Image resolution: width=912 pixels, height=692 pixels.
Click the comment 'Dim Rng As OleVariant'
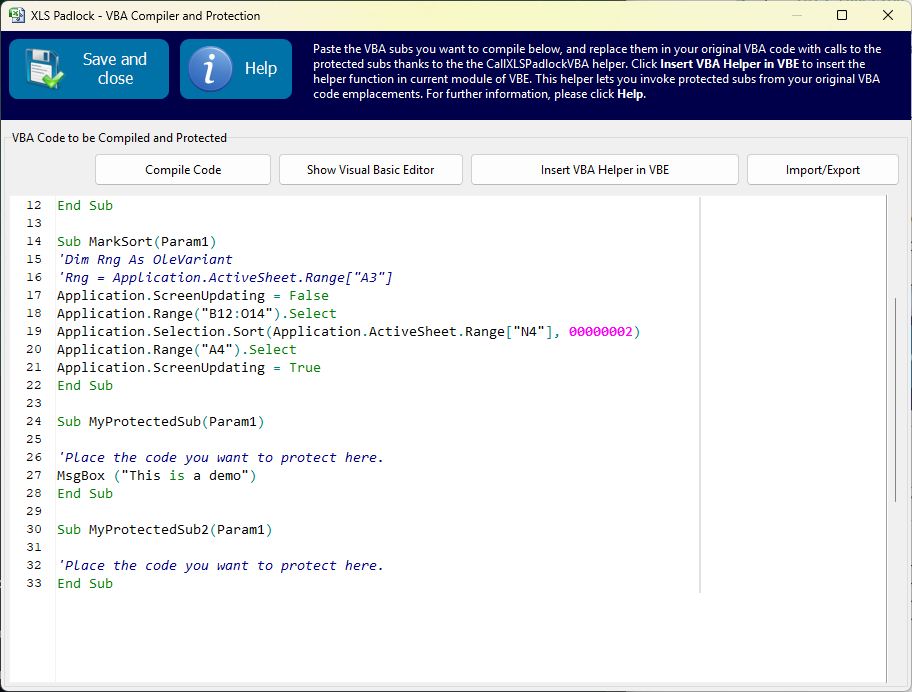[145, 259]
